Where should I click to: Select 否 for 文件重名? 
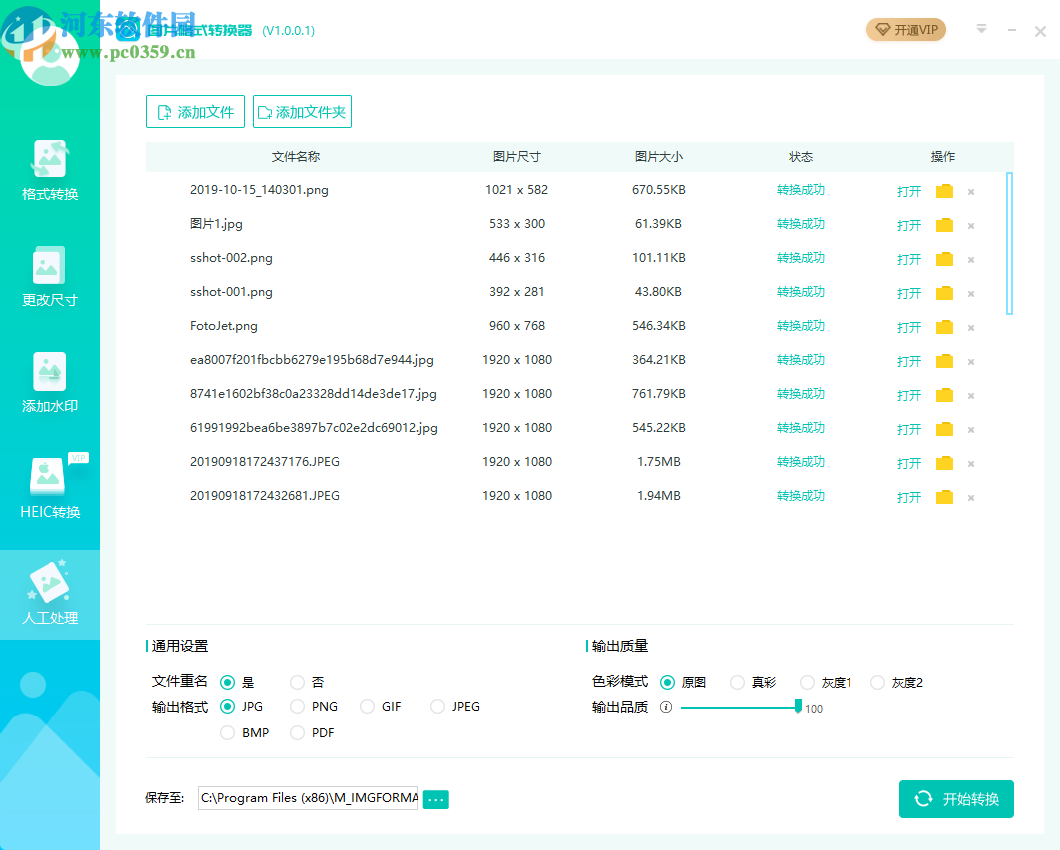pos(297,682)
